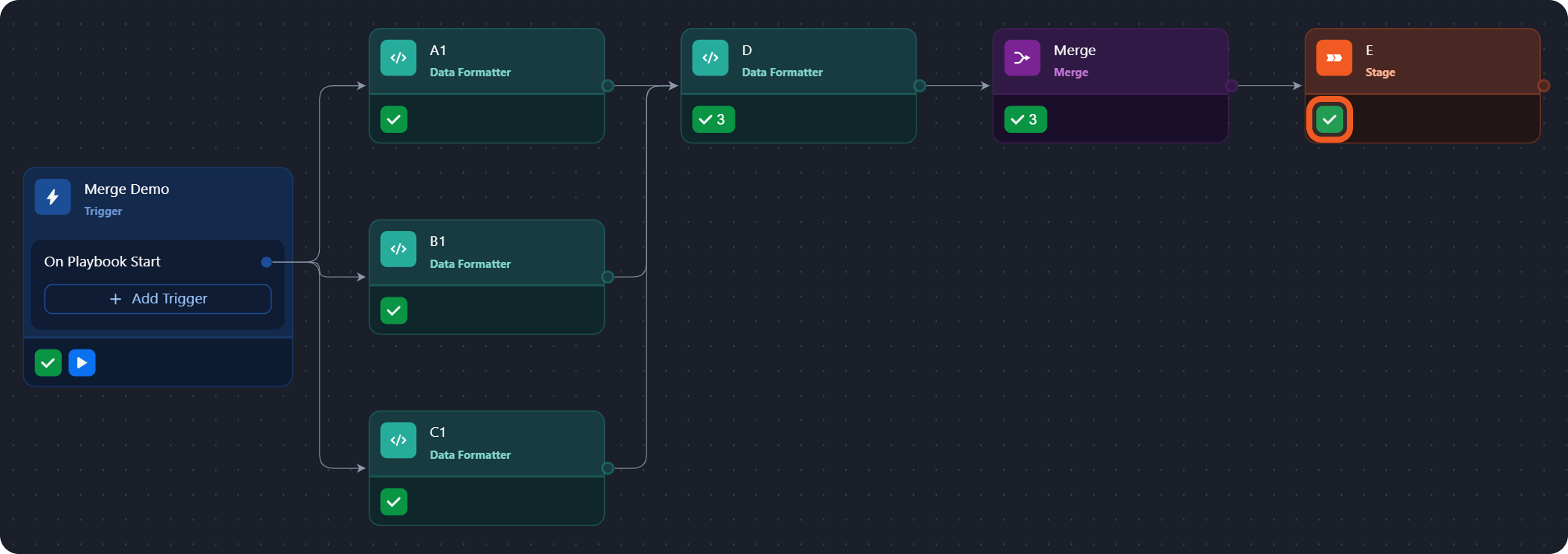This screenshot has height=554, width=1568.
Task: Click the A1 Data Formatter code icon
Action: click(398, 58)
